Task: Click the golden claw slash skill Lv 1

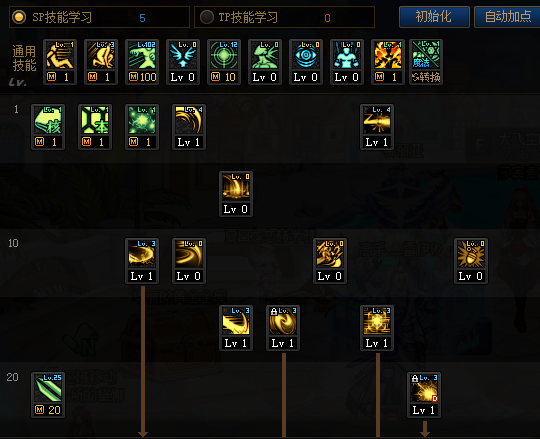Action: pos(189,127)
